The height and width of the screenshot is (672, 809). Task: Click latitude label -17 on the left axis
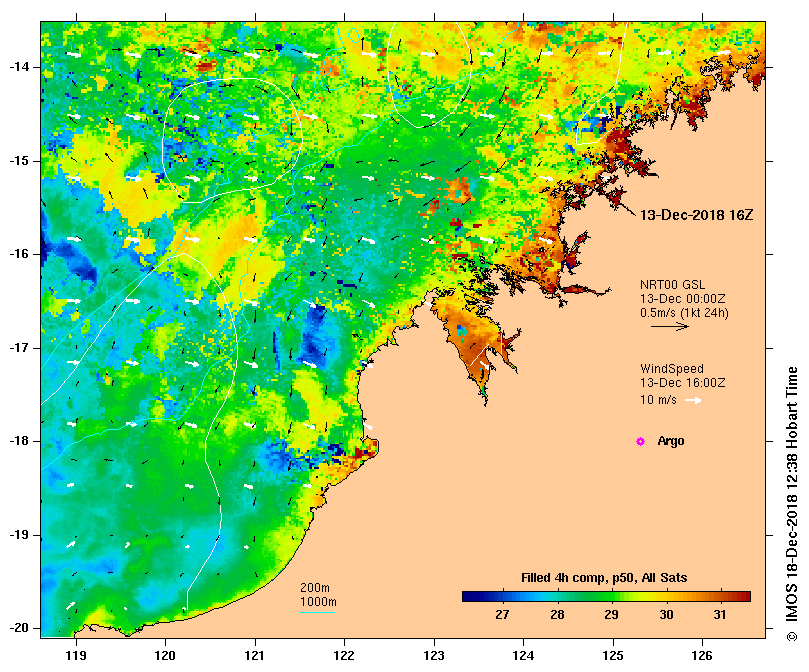[x=20, y=348]
